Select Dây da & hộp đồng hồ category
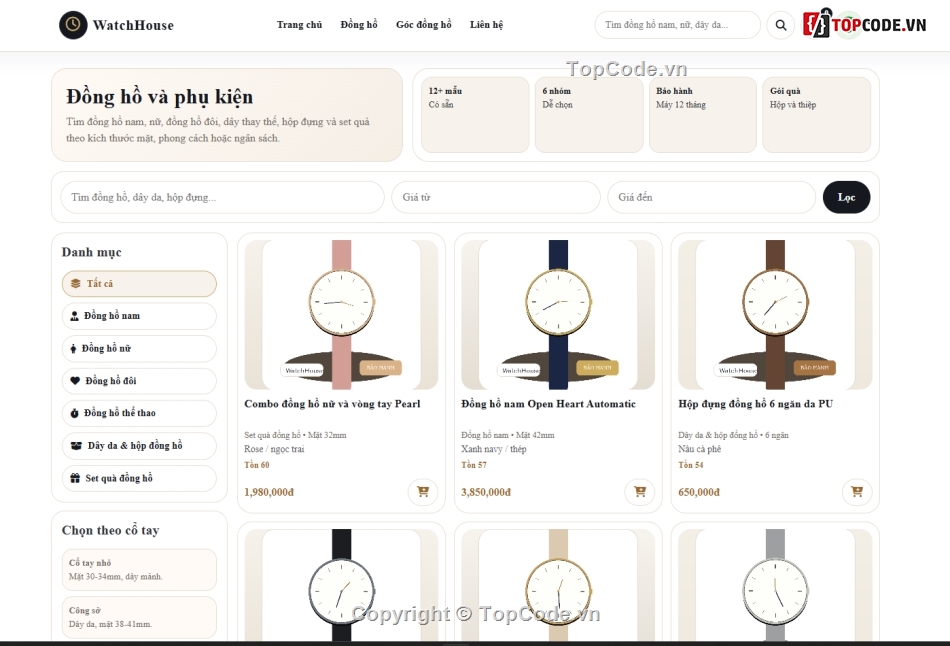 click(139, 445)
